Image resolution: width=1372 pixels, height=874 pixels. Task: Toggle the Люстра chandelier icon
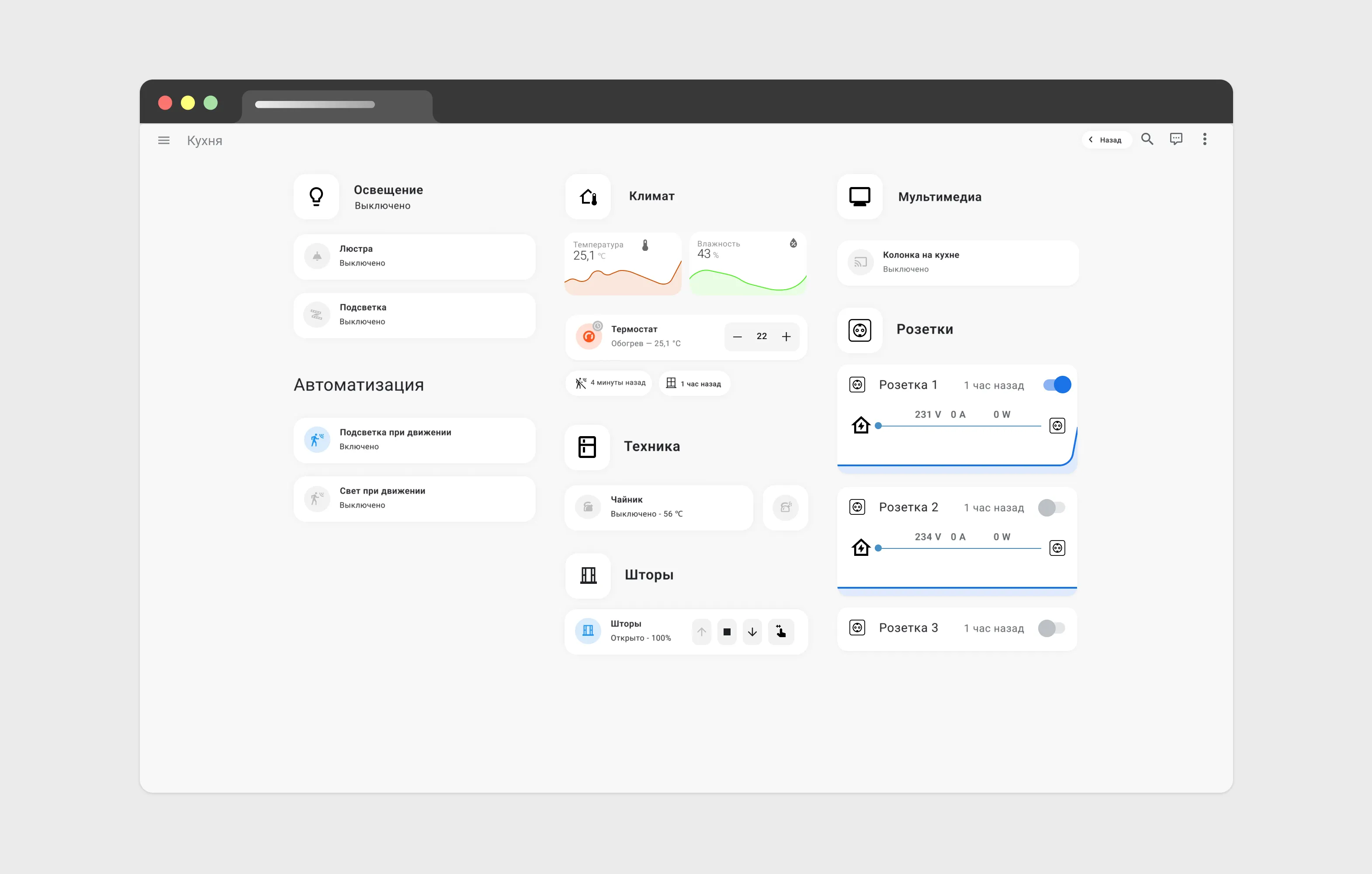(x=317, y=257)
